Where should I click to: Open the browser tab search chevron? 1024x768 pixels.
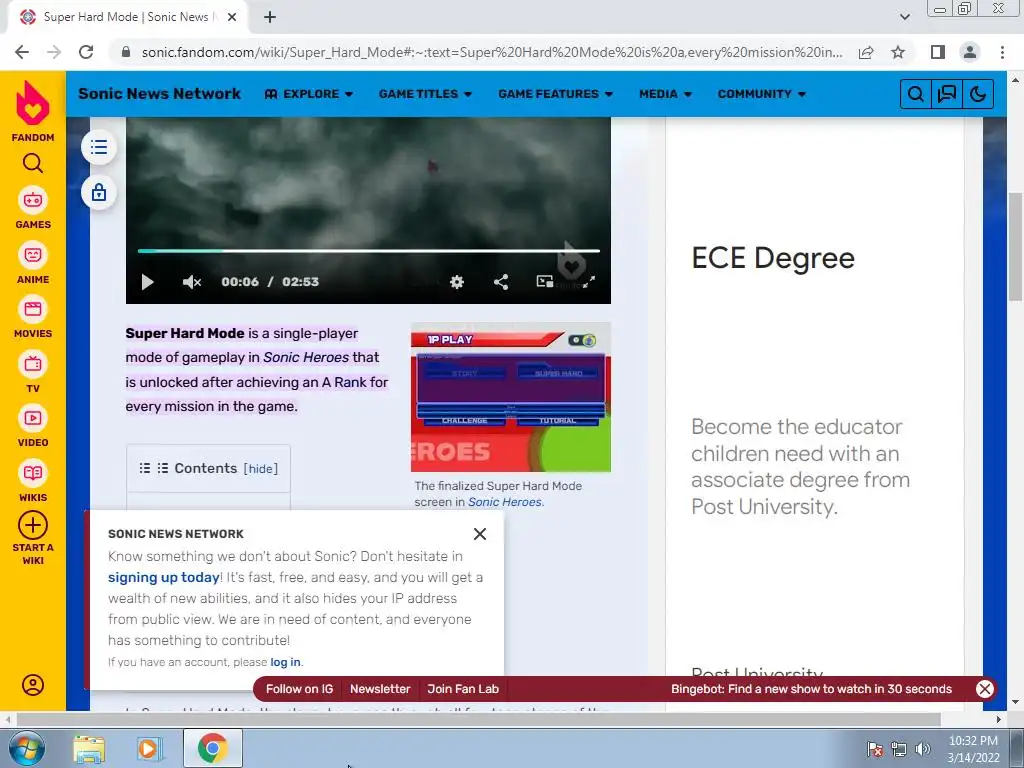pyautogui.click(x=904, y=17)
